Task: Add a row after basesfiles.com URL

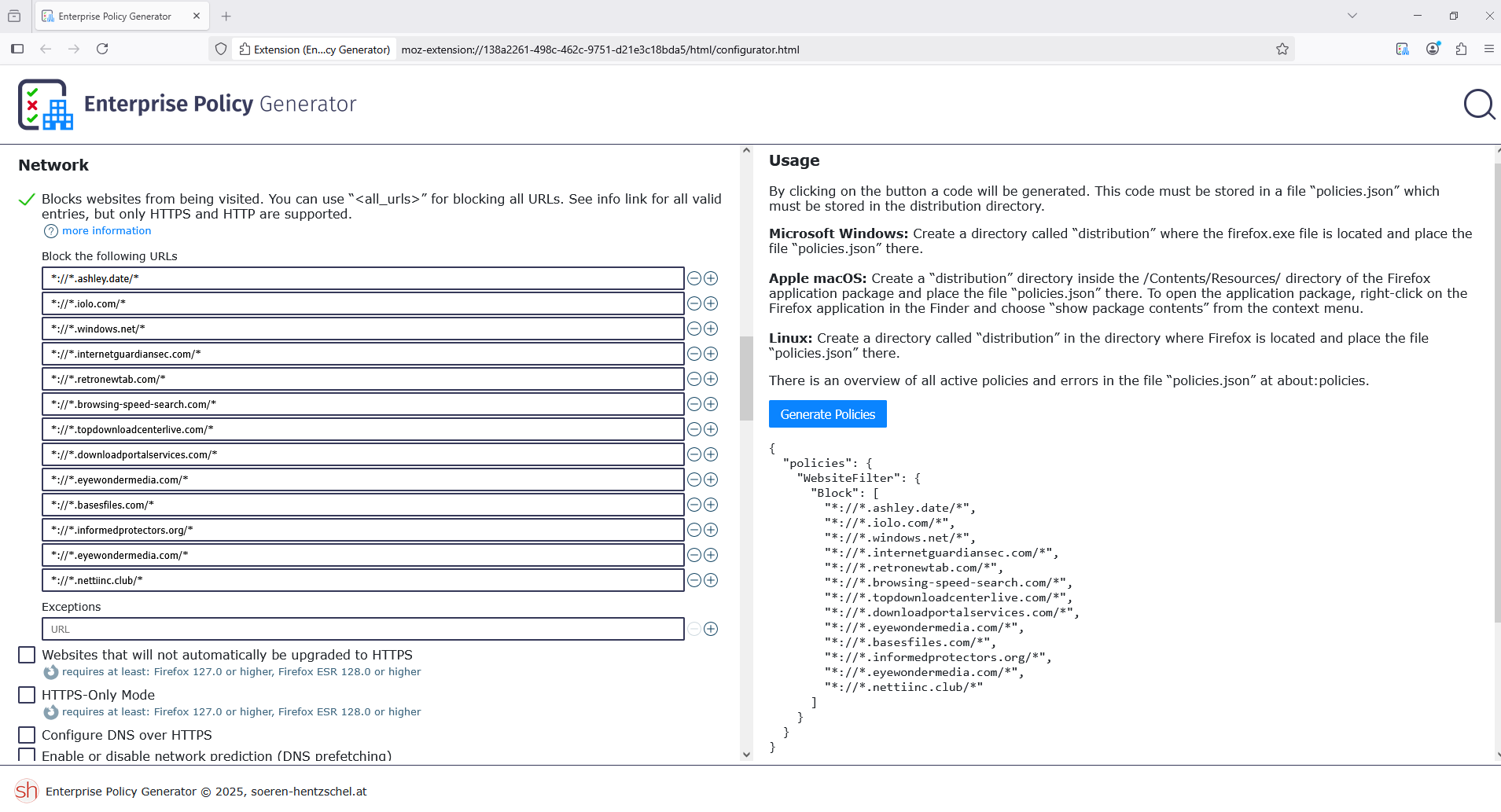Action: coord(711,505)
